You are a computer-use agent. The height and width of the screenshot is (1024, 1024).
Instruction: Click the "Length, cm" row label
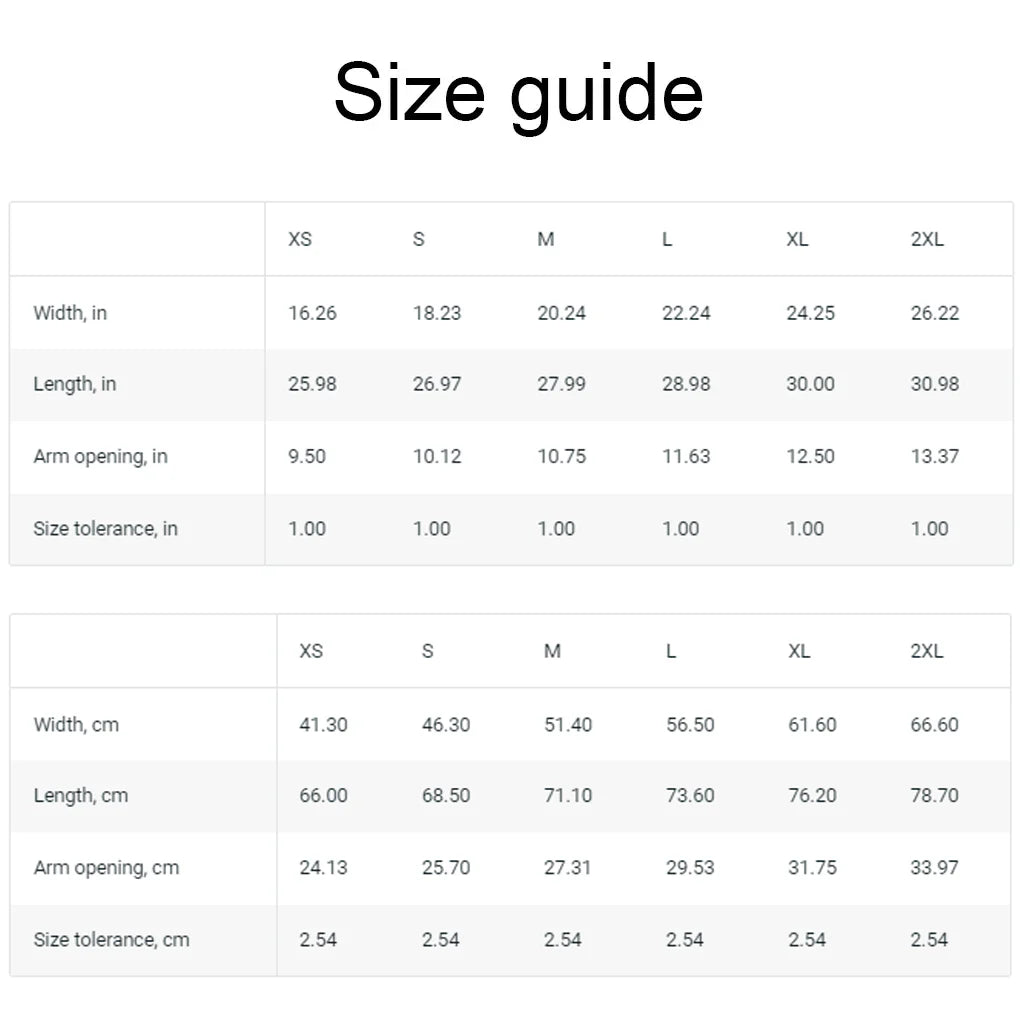[x=81, y=796]
